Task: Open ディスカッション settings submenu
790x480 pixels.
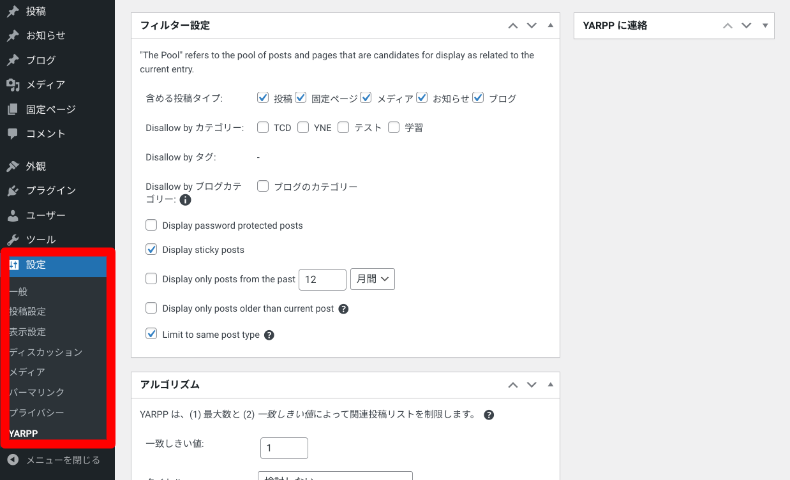Action: (46, 352)
